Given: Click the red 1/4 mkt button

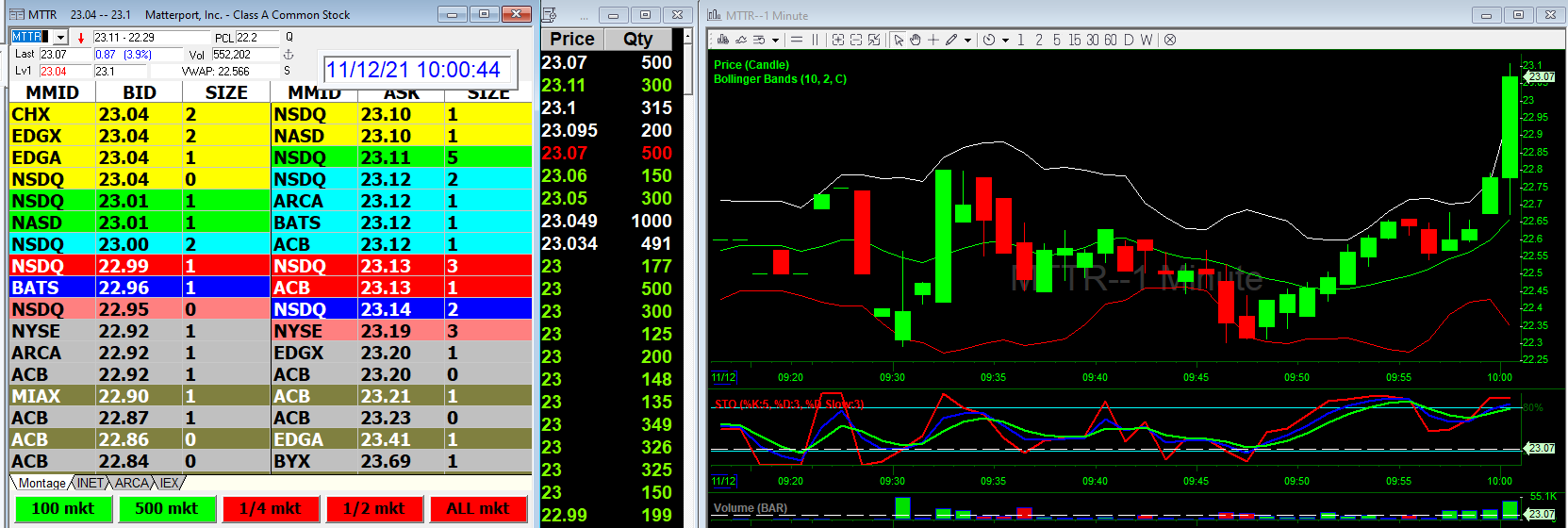Looking at the screenshot, I should point(271,509).
